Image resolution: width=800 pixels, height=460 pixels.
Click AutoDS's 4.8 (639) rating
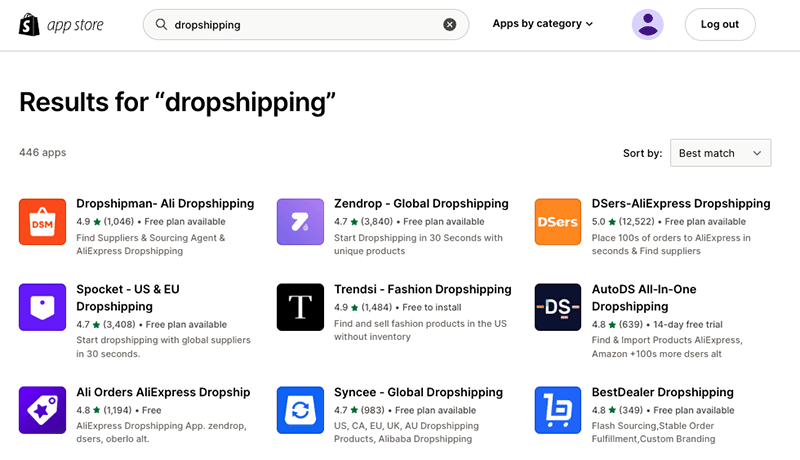point(617,324)
